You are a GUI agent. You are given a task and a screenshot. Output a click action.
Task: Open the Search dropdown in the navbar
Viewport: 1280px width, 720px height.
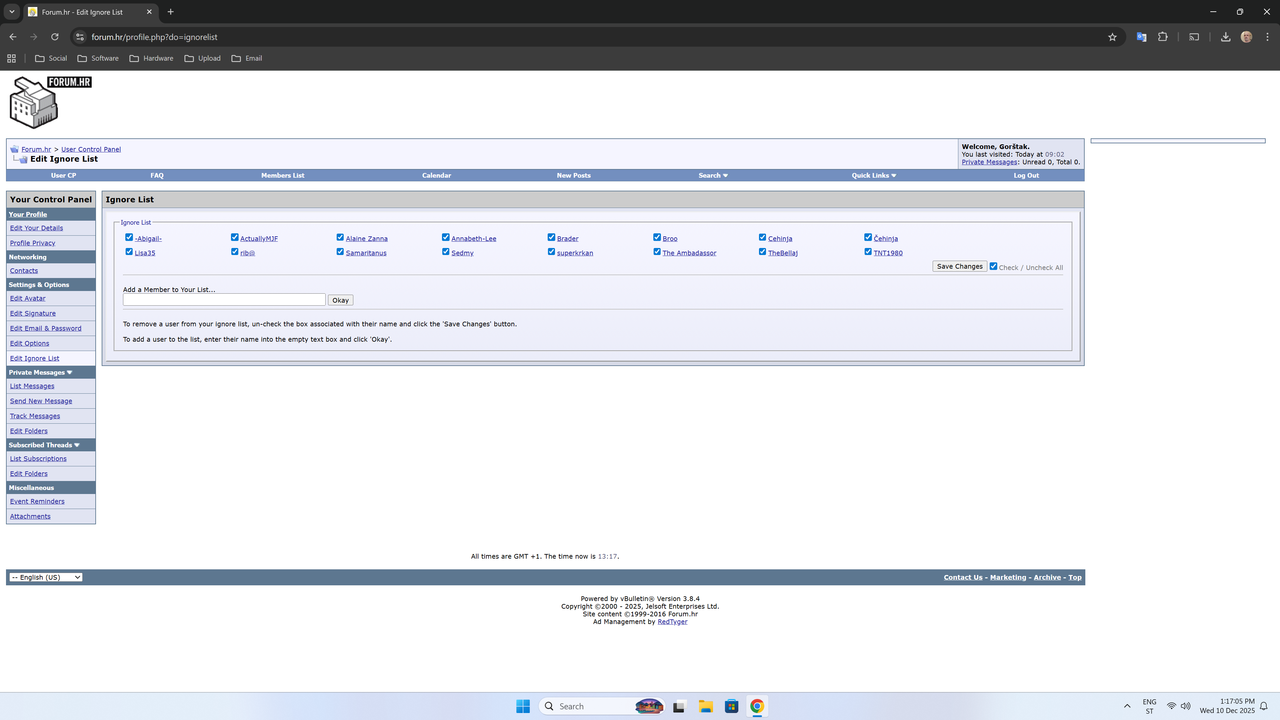coord(713,175)
